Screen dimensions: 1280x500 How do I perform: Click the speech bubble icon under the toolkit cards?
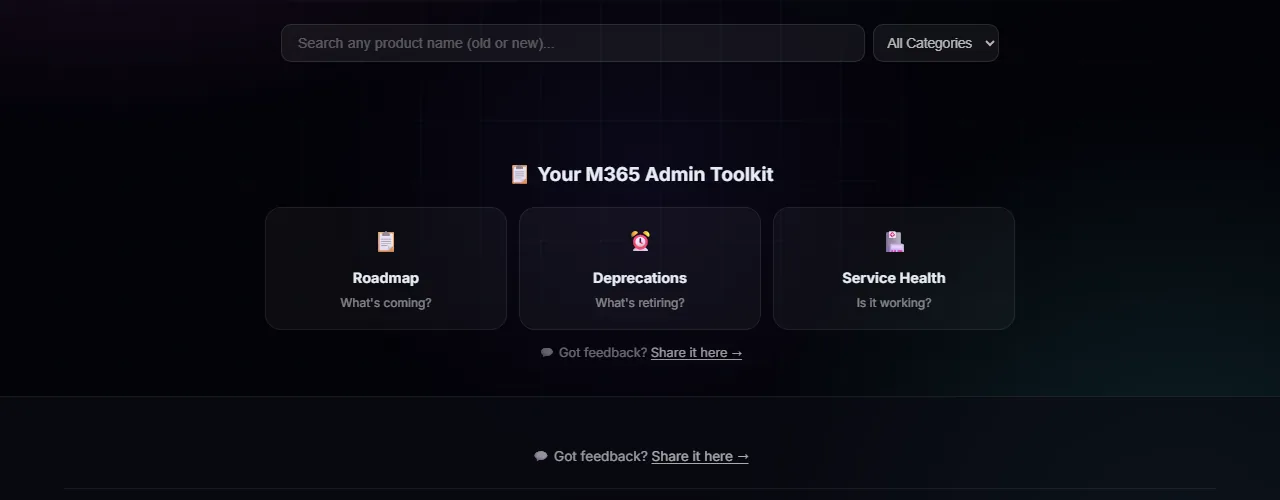(547, 353)
